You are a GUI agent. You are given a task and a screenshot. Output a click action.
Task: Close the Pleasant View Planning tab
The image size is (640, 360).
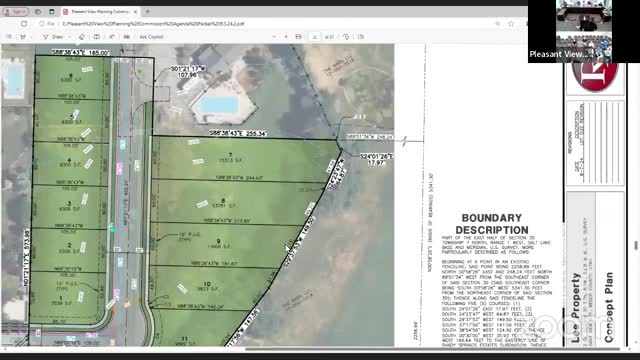tap(135, 12)
